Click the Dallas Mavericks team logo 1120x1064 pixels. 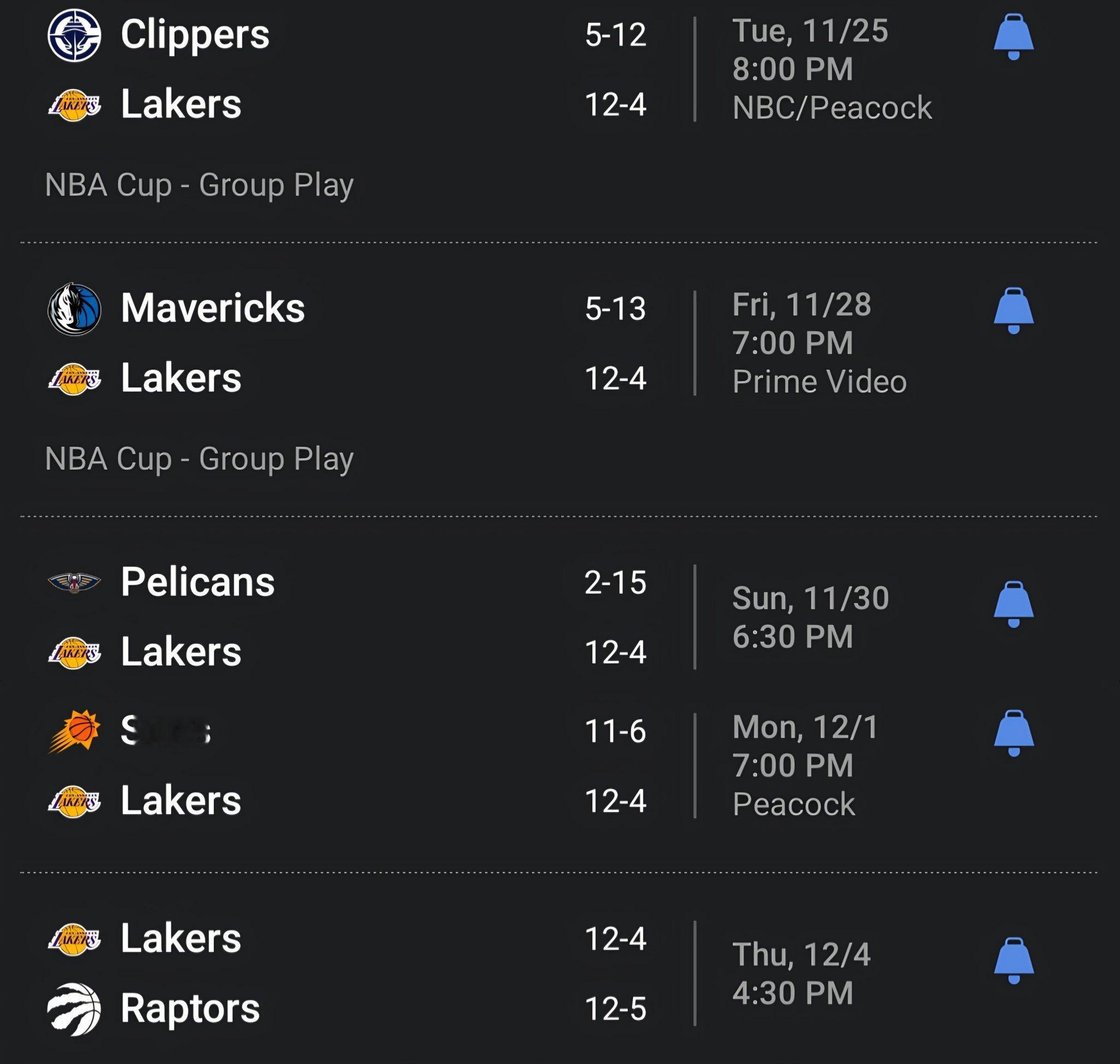74,309
